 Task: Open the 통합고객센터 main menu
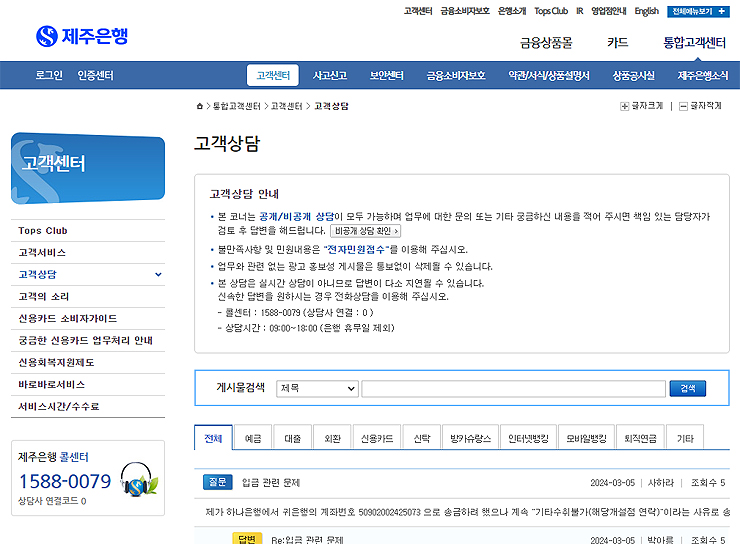click(694, 42)
